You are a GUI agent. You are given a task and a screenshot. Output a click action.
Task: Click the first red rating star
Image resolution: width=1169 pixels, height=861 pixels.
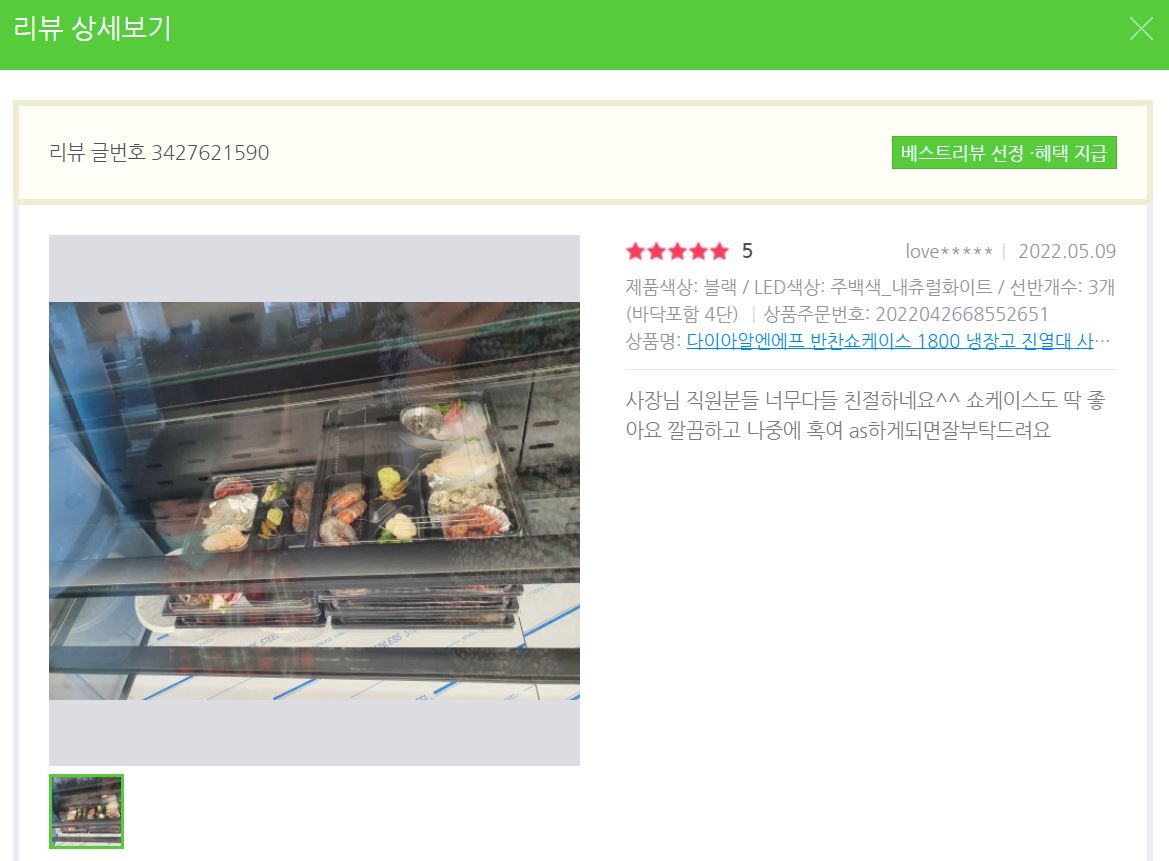pyautogui.click(x=635, y=251)
